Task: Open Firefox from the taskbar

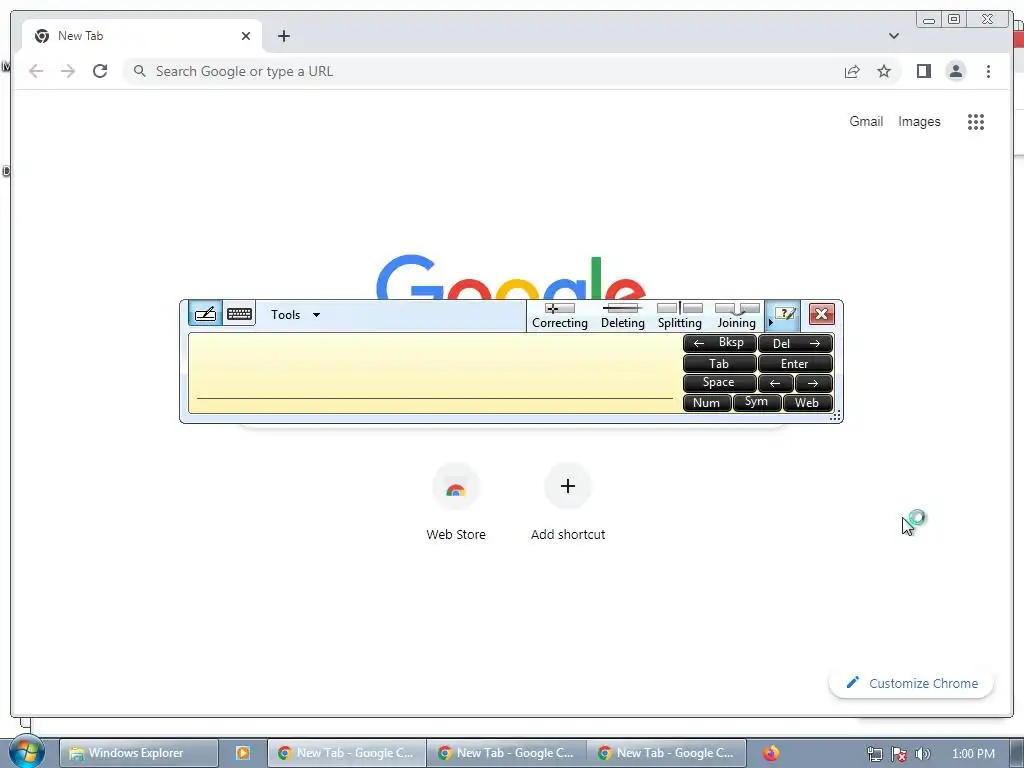Action: pos(771,753)
